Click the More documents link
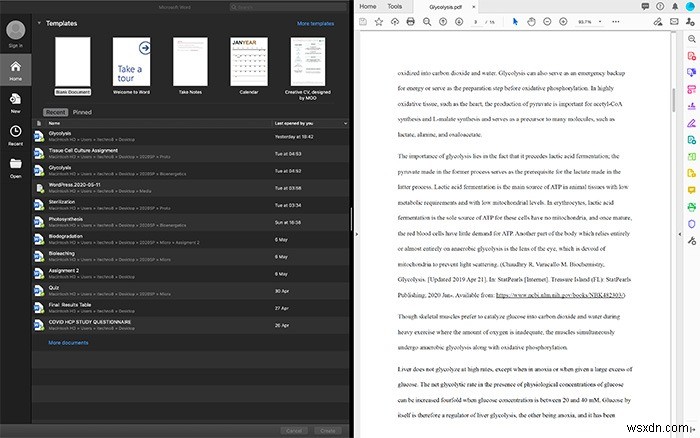Image resolution: width=700 pixels, height=438 pixels. point(68,342)
